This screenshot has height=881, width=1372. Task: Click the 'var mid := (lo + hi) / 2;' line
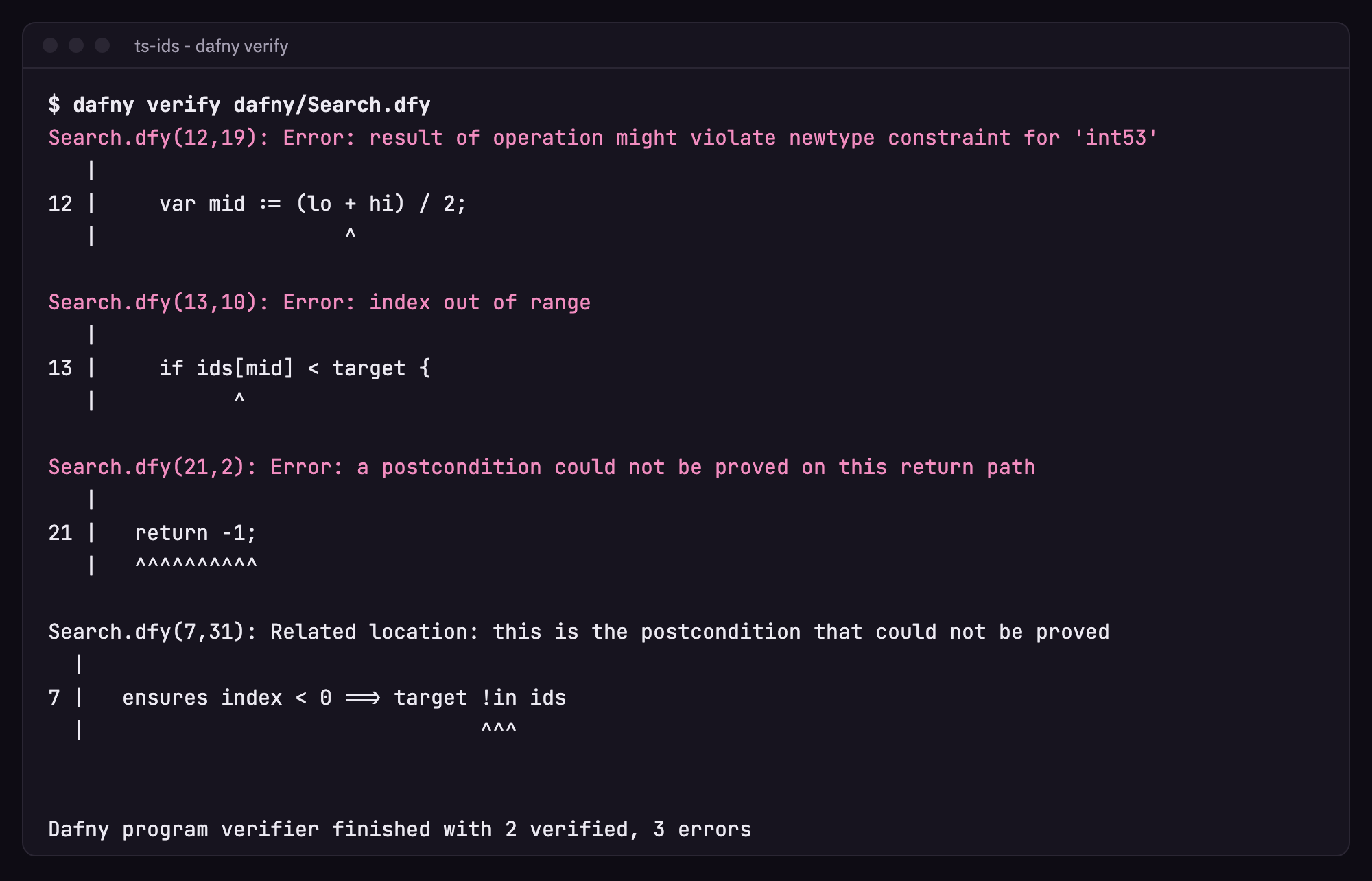313,203
